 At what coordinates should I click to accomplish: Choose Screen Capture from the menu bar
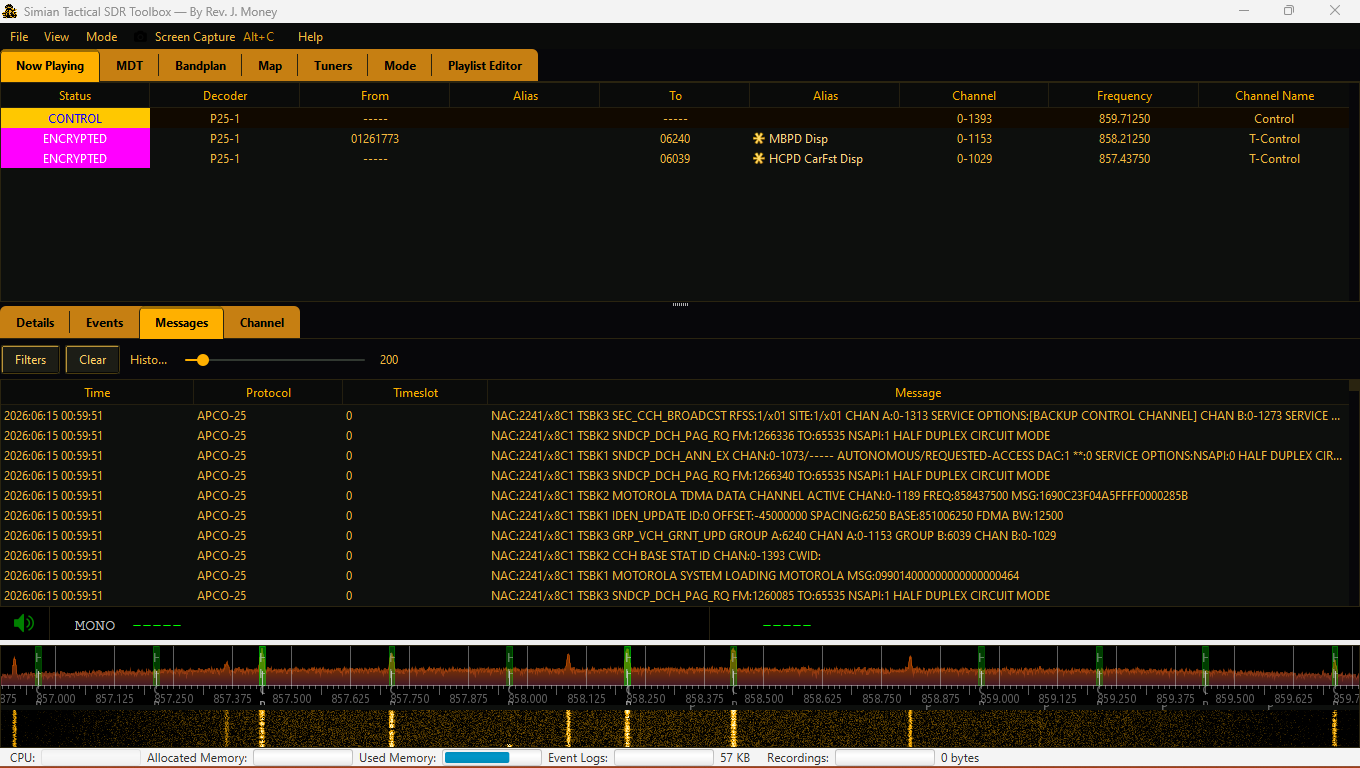pyautogui.click(x=195, y=37)
